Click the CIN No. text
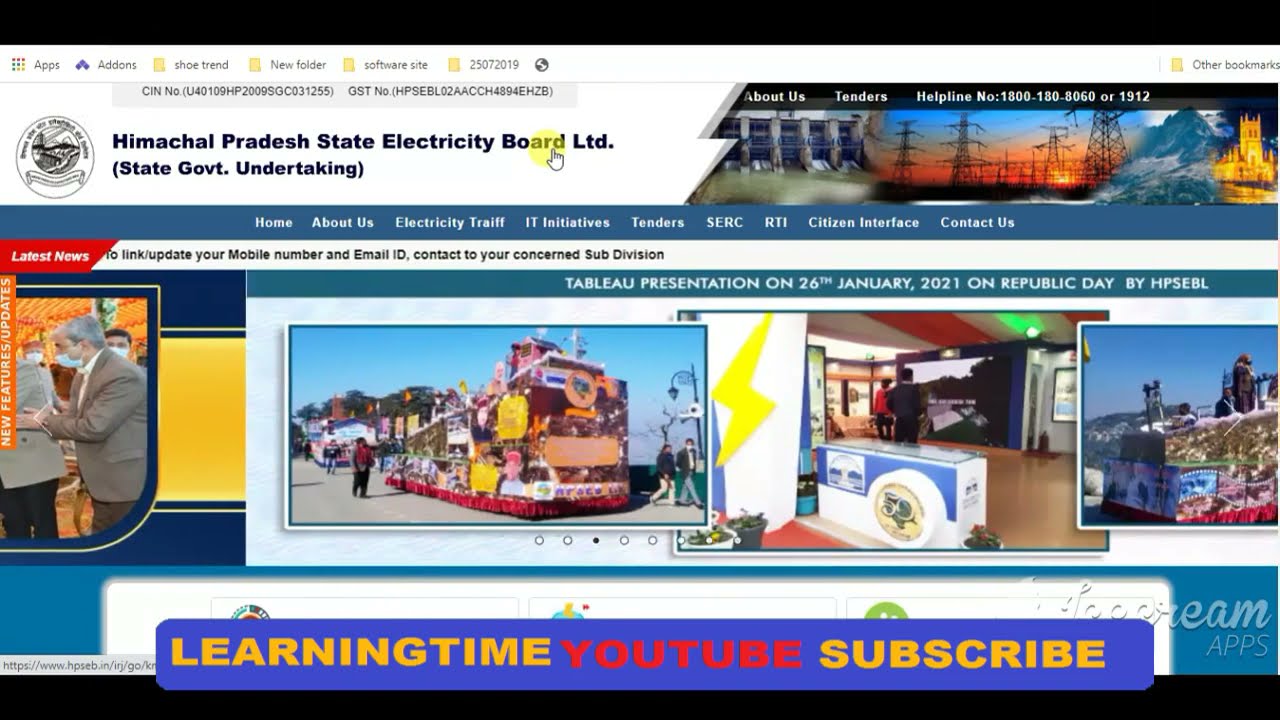The height and width of the screenshot is (720, 1280). (x=237, y=91)
